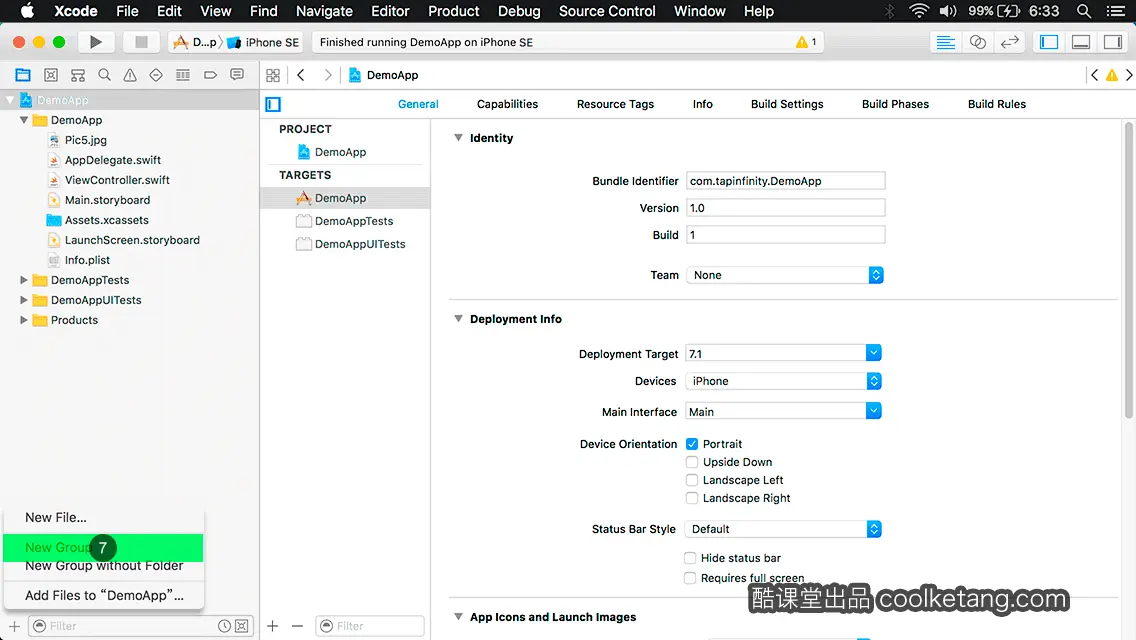This screenshot has height=640, width=1136.
Task: Open the Test navigator
Action: click(156, 75)
